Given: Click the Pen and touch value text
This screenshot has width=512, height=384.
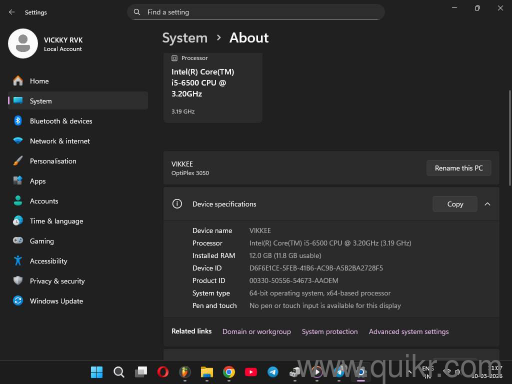Looking at the screenshot, I should pos(325,306).
